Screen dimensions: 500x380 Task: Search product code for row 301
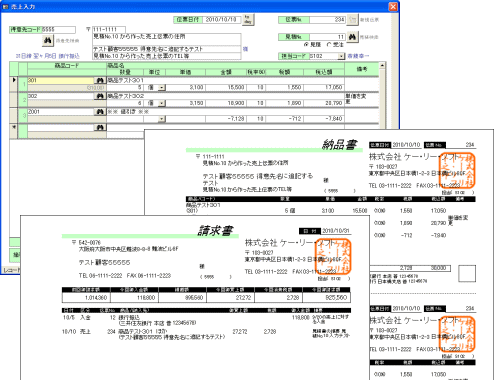[x=100, y=80]
